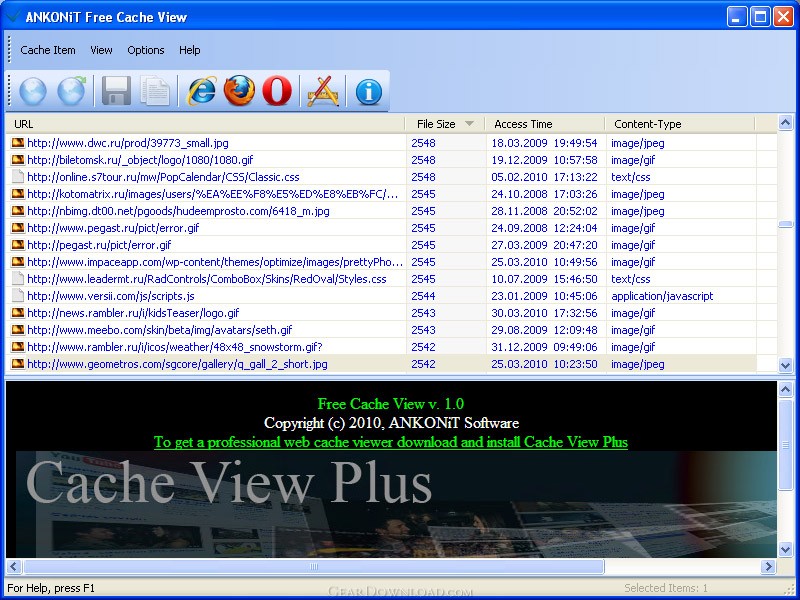
Task: Click image icon of seth.gif row
Action: tap(18, 330)
